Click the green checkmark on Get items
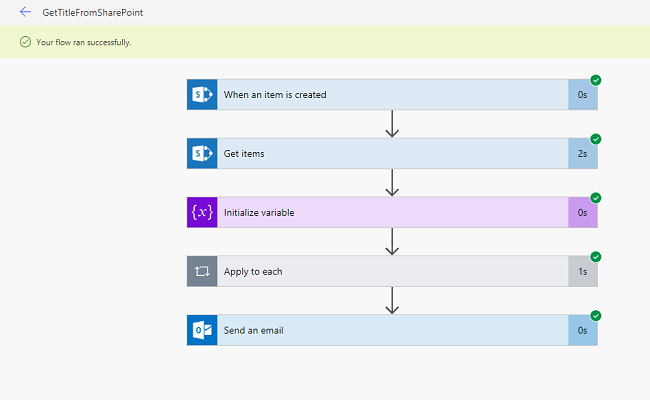 pyautogui.click(x=596, y=139)
